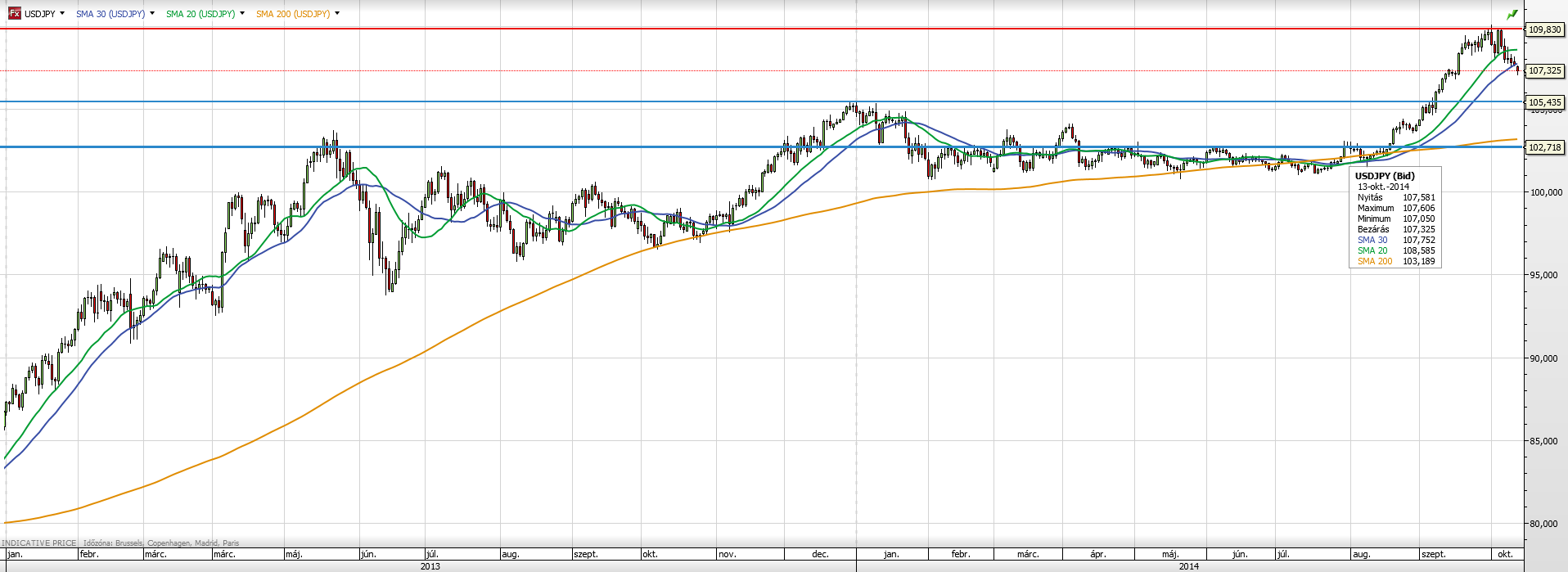Click the 'aug.' 2013 month label on time axis
This screenshot has height=572, width=1568.
click(511, 554)
